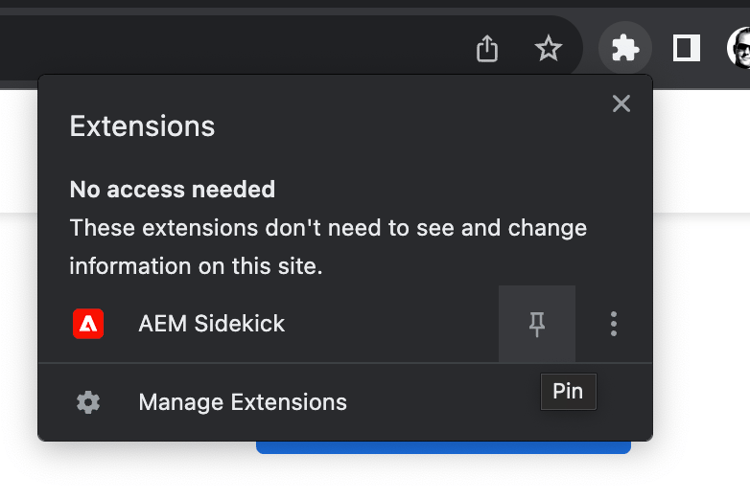
Task: Open the profile avatar menu
Action: (x=739, y=48)
